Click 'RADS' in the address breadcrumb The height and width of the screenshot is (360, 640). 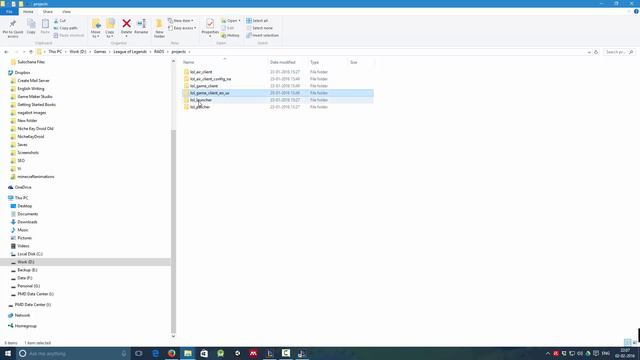click(x=159, y=52)
